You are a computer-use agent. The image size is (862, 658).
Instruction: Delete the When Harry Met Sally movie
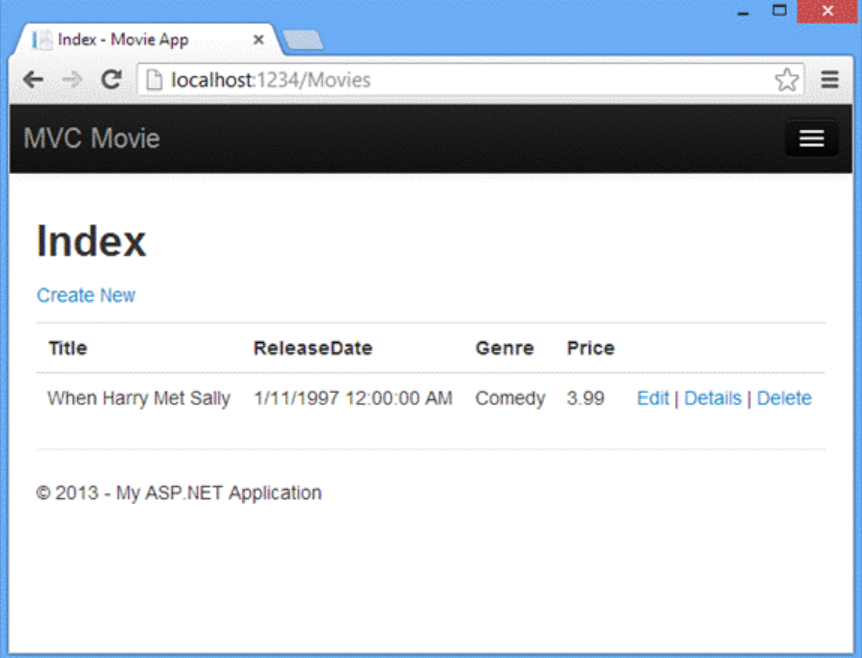click(784, 398)
